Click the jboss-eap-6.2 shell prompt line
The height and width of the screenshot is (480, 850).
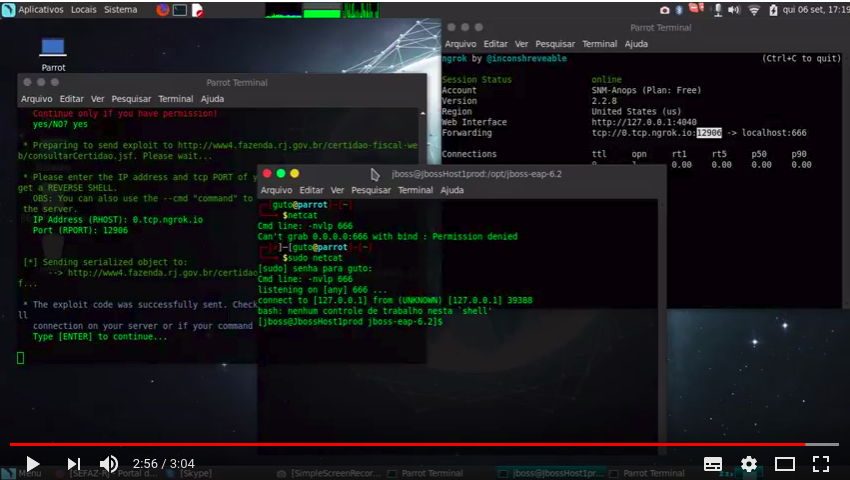[350, 322]
